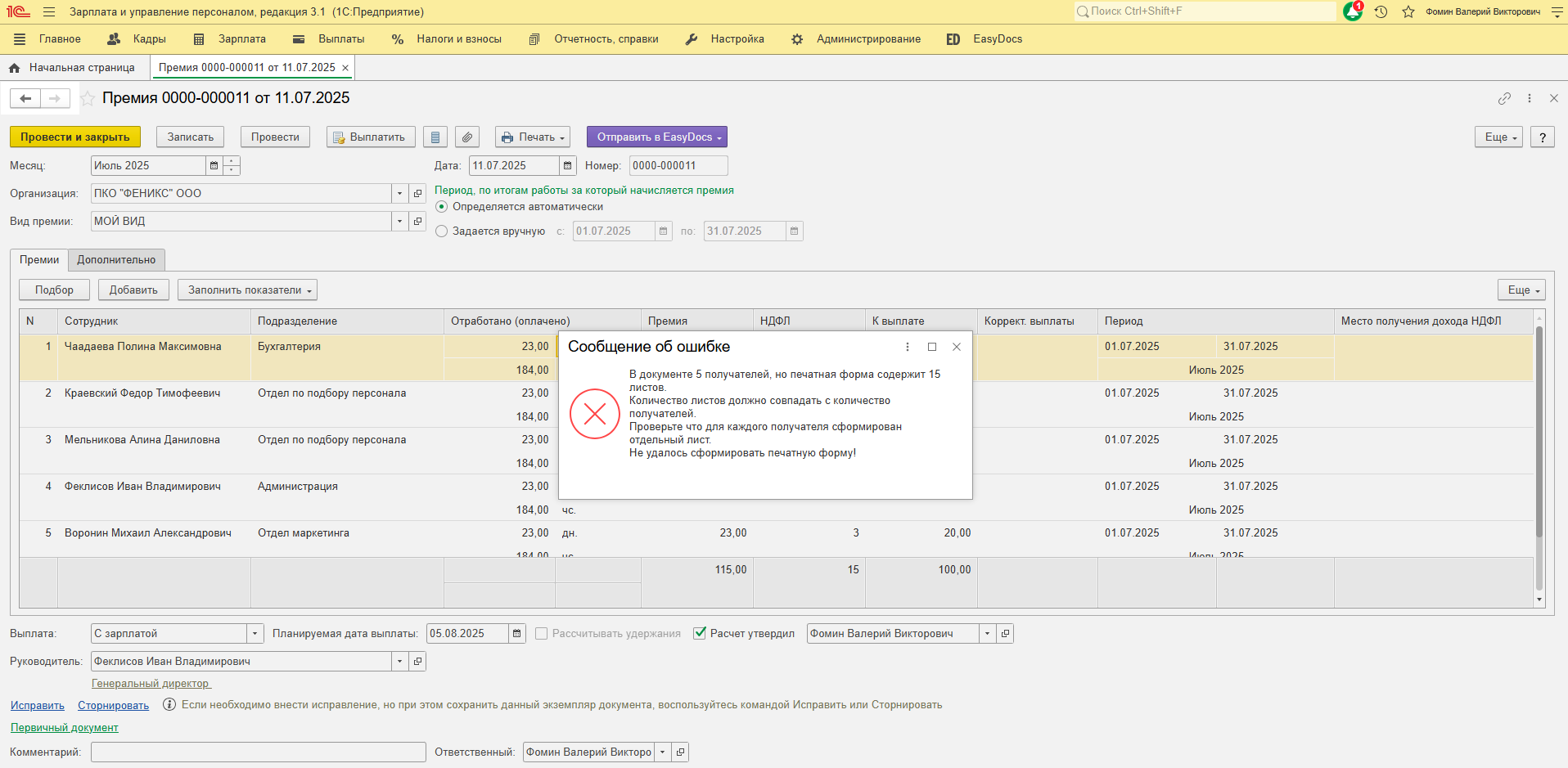The width and height of the screenshot is (1568, 768).
Task: Toggle 'Расчет утвердил' checkbox
Action: point(700,633)
